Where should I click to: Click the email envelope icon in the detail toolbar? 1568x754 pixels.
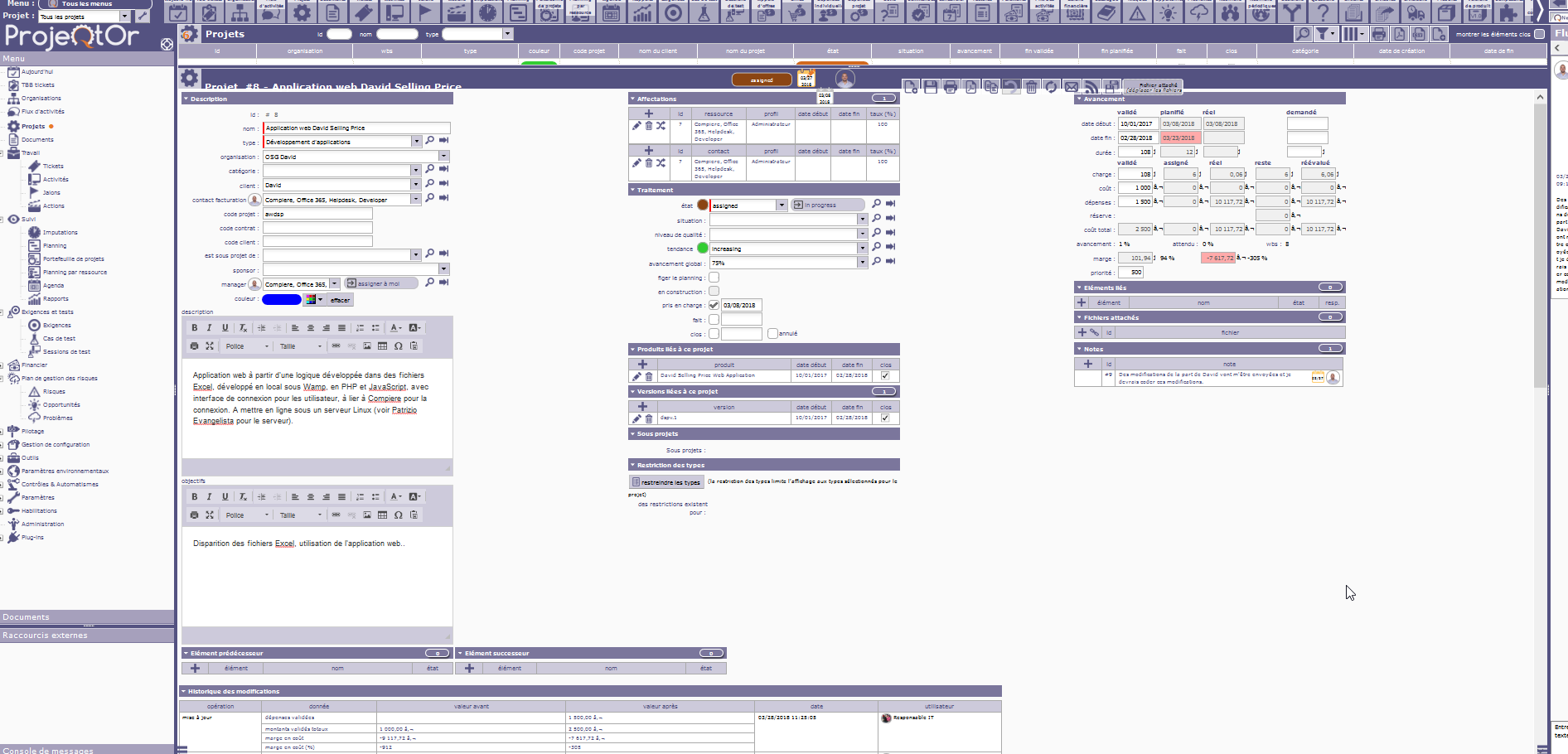[x=1072, y=87]
